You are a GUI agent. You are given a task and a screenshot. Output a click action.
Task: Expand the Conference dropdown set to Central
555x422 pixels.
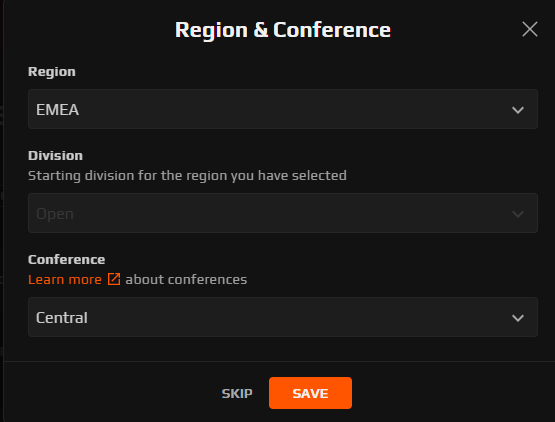(283, 317)
